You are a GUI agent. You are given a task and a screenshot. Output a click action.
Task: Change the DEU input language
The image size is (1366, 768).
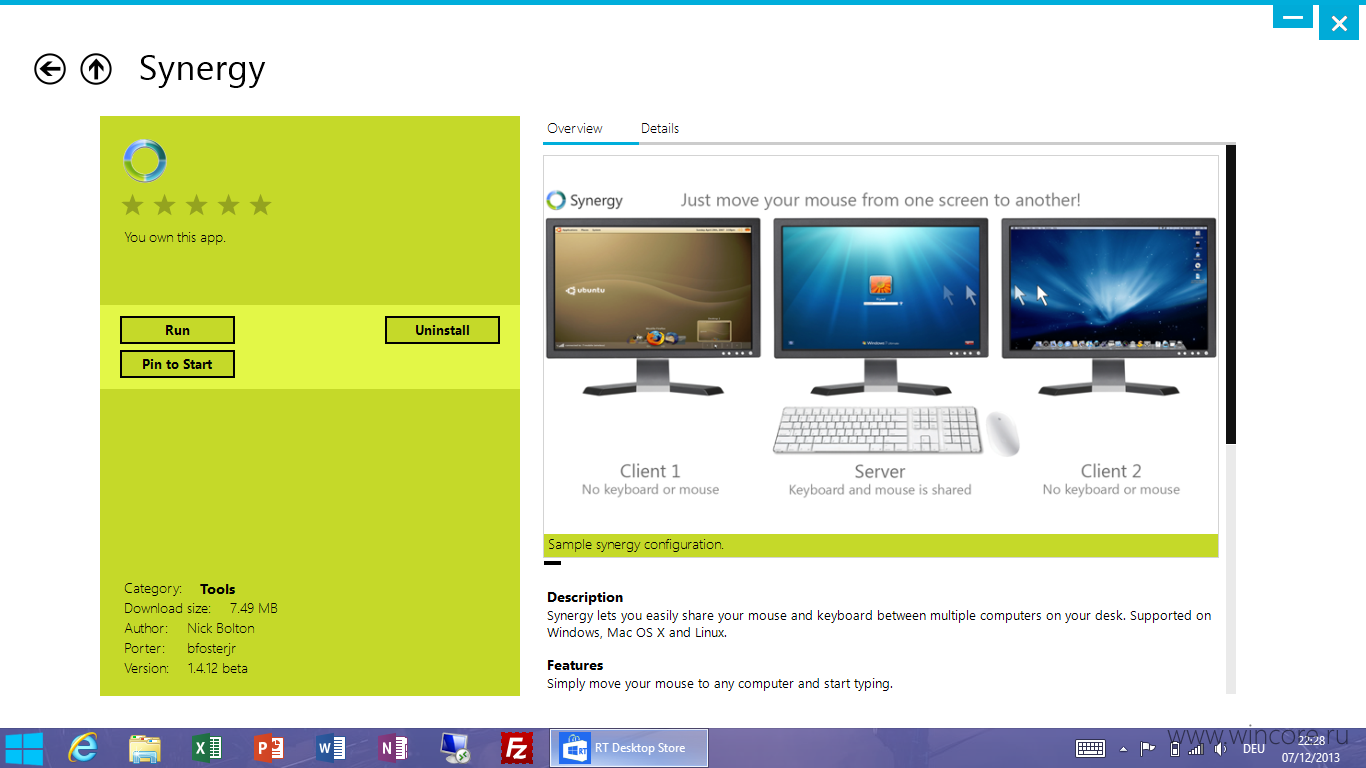point(1253,748)
